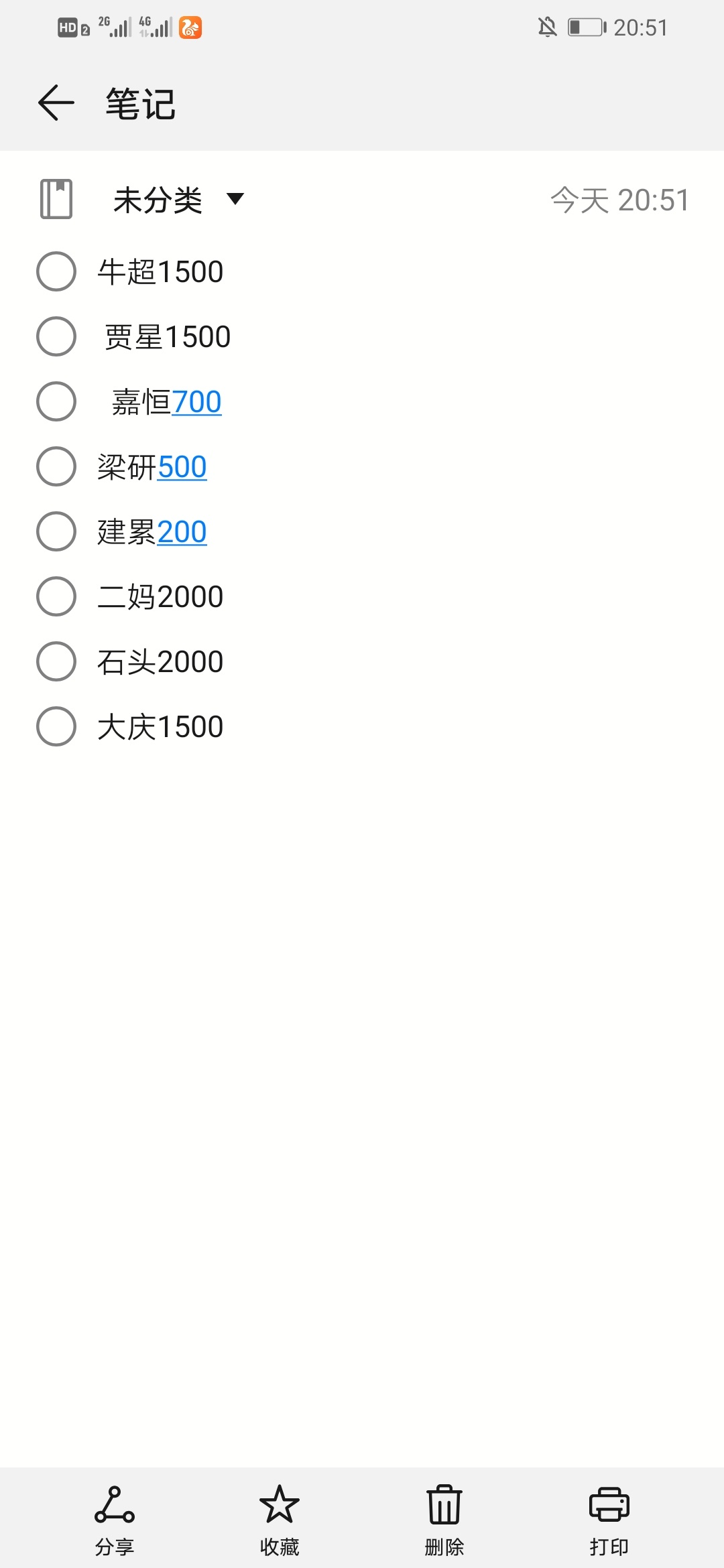Open the notebook category icon
Screen dimensions: 724x1568
tap(56, 199)
